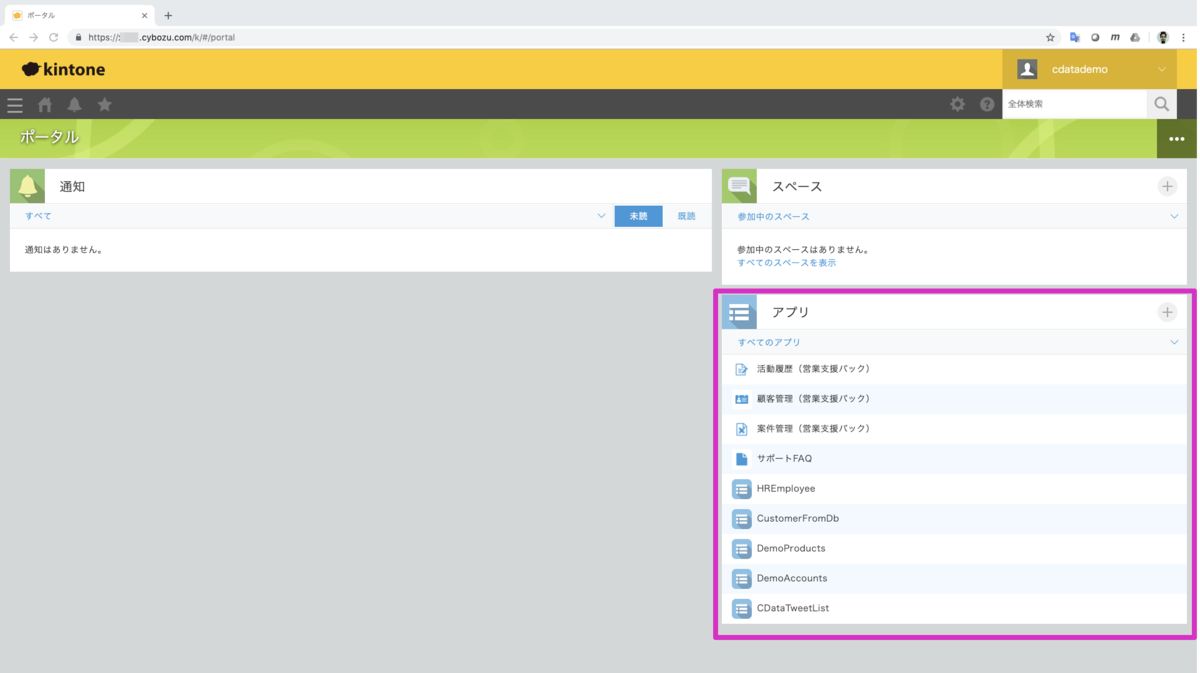Image resolution: width=1200 pixels, height=673 pixels.
Task: Open the portal options three-dot menu
Action: [1176, 139]
